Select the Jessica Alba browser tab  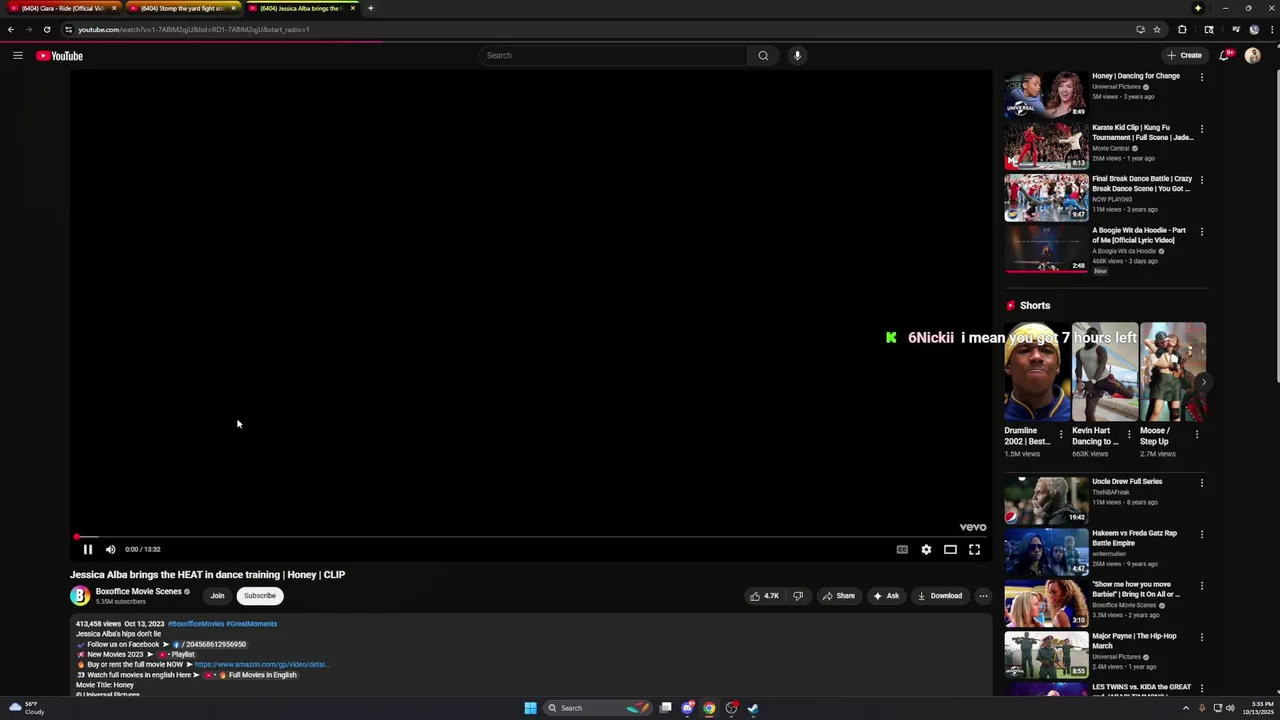[x=300, y=8]
